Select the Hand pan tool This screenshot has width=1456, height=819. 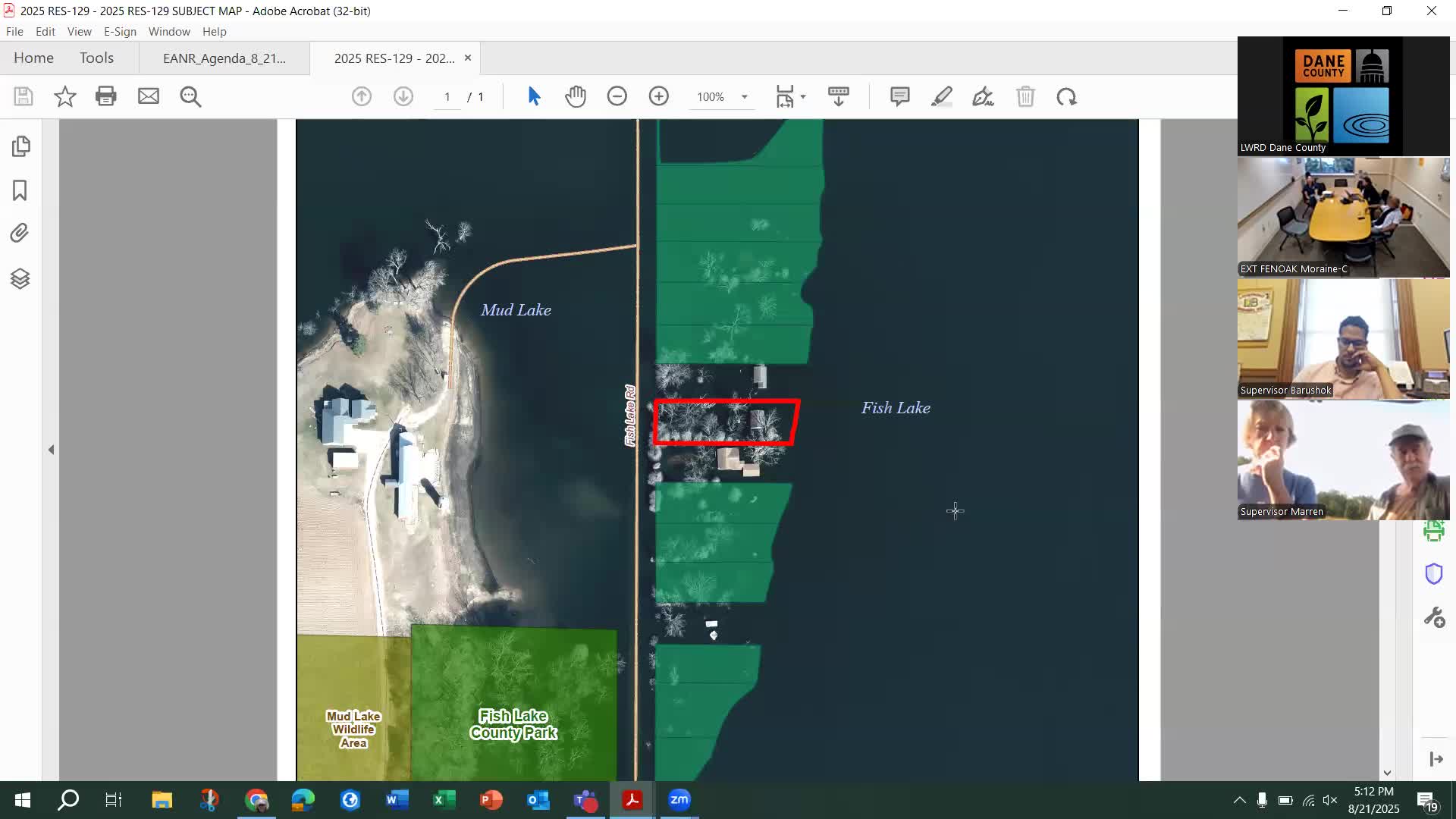pos(576,96)
